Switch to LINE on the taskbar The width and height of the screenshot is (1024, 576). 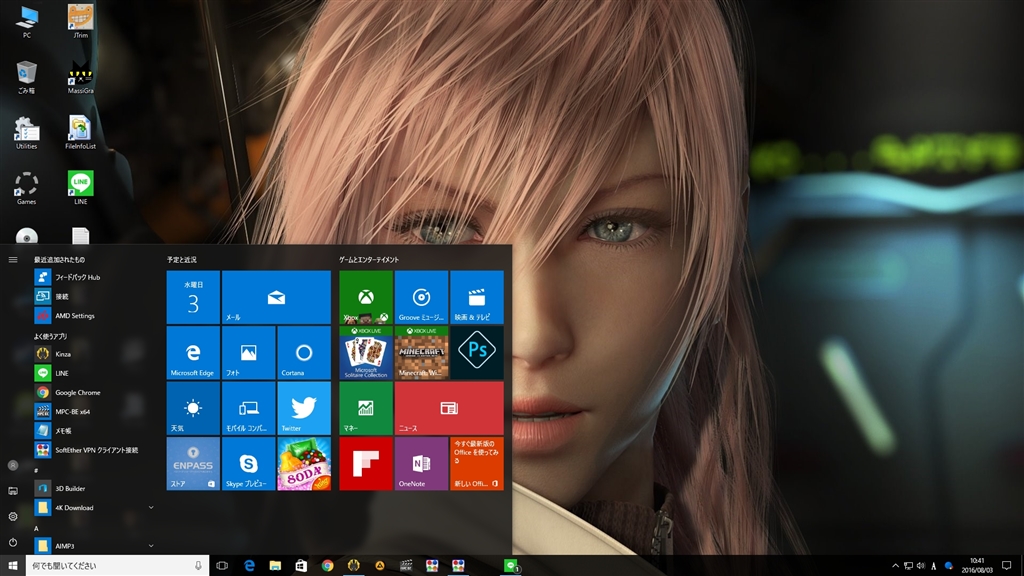coord(511,566)
